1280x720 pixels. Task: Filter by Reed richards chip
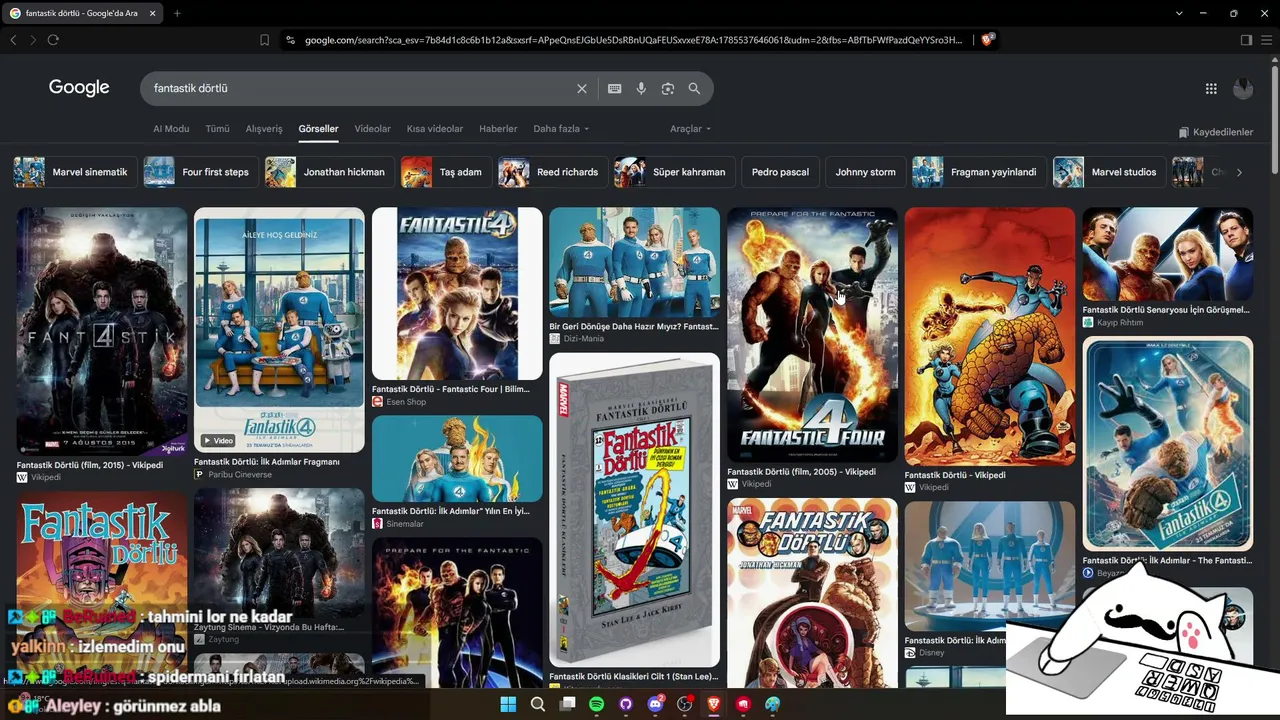(551, 172)
